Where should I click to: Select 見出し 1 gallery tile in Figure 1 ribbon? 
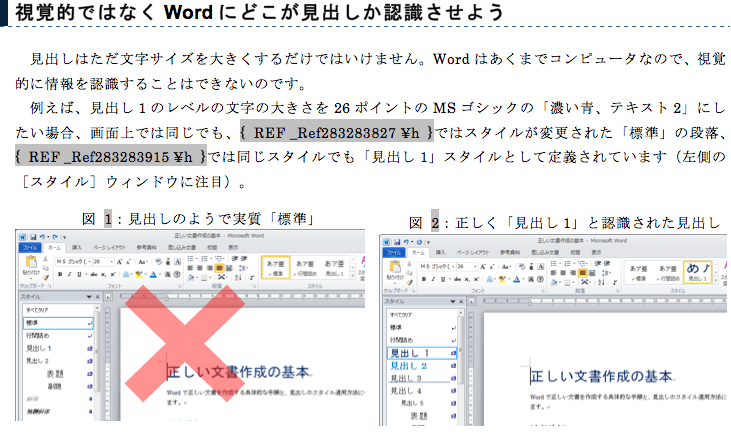pos(334,268)
